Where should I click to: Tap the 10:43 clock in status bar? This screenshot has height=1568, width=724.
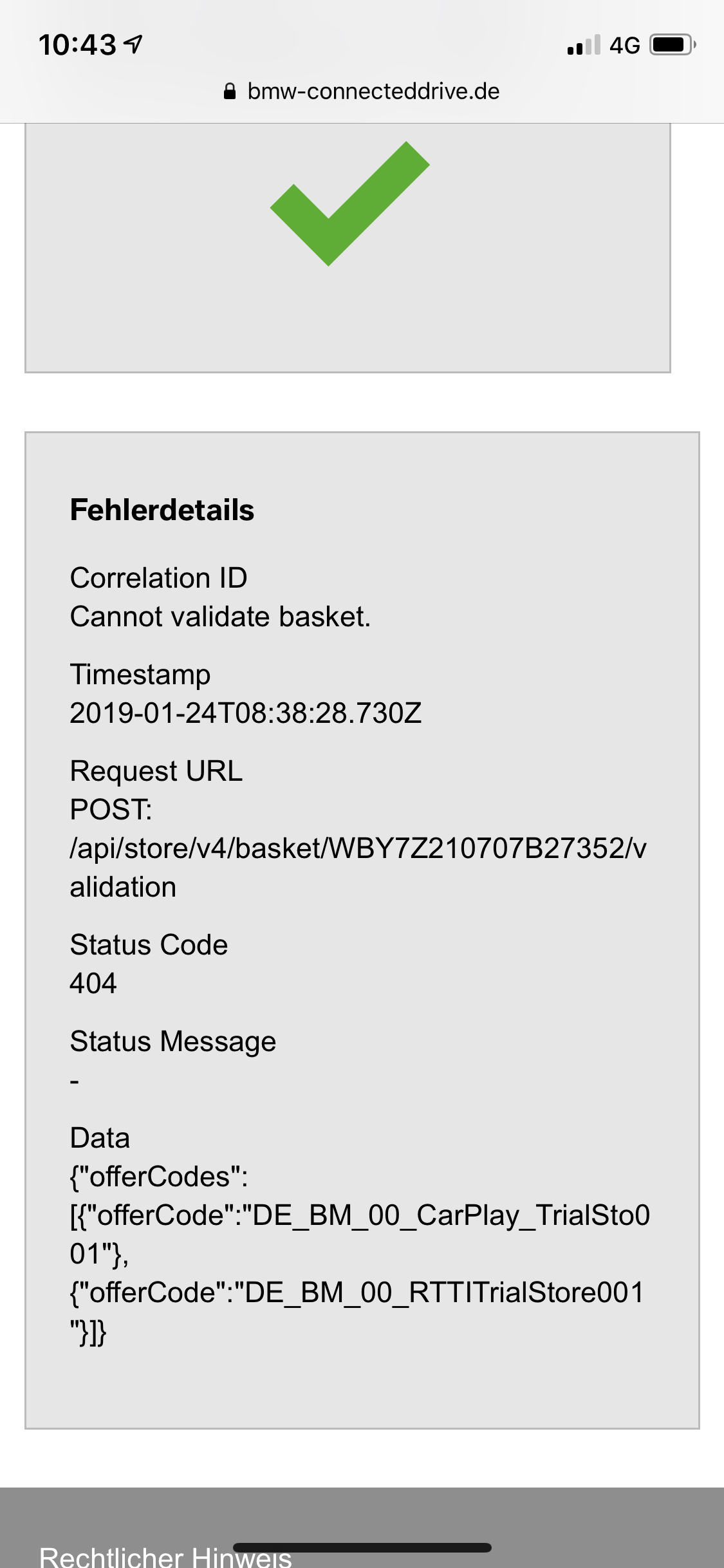[78, 45]
